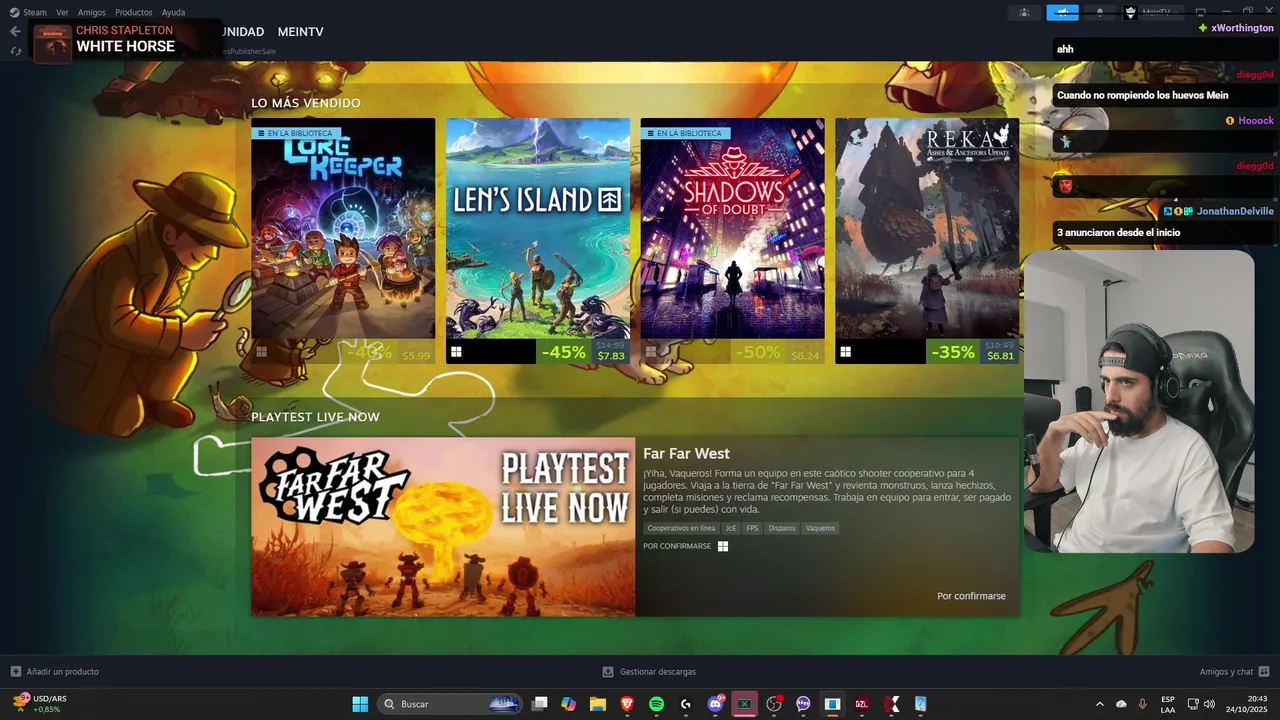This screenshot has width=1280, height=720.
Task: Click the Chris Stapleton White Horse music overlay
Action: (x=125, y=40)
